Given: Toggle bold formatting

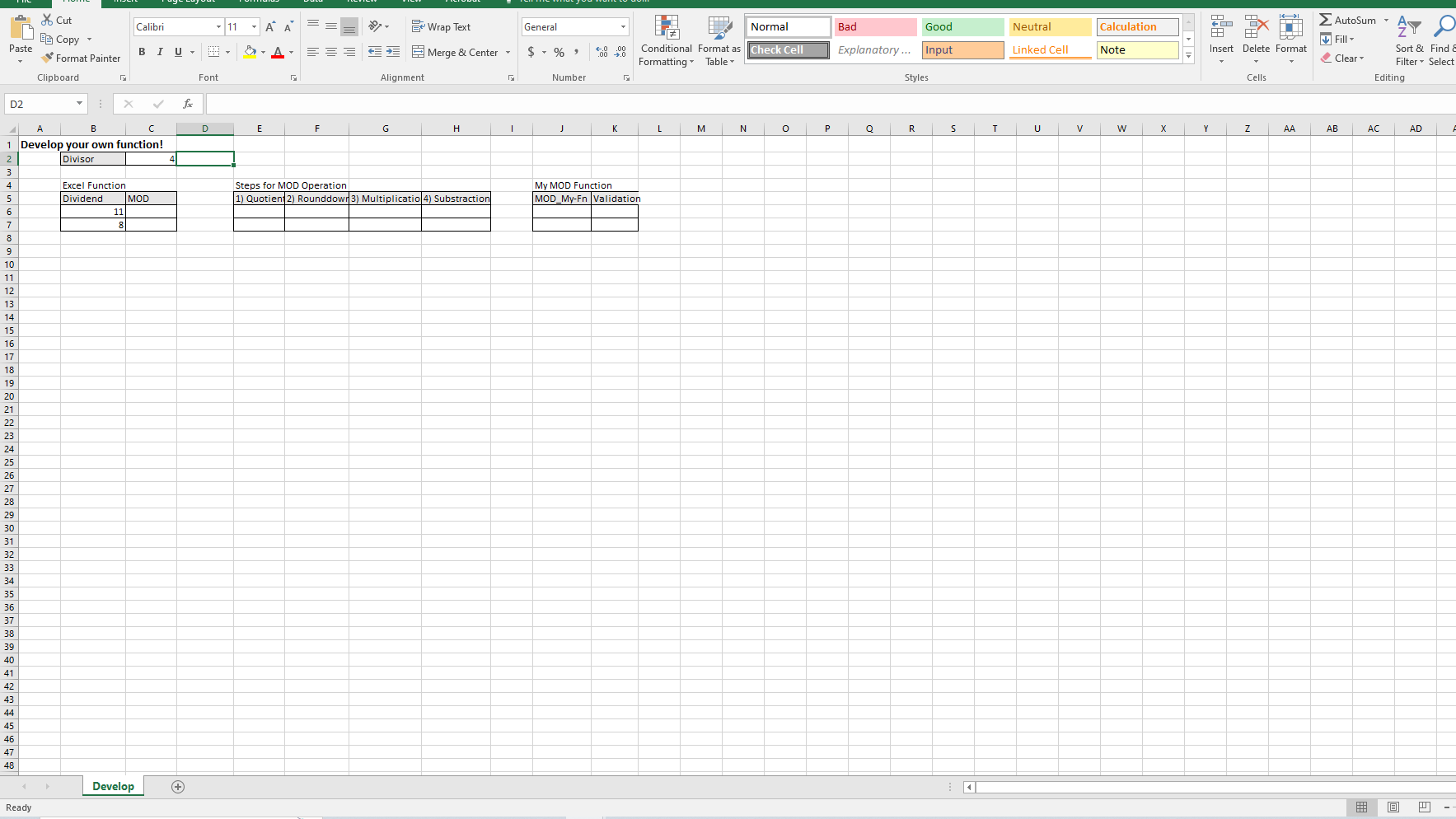Looking at the screenshot, I should [141, 52].
